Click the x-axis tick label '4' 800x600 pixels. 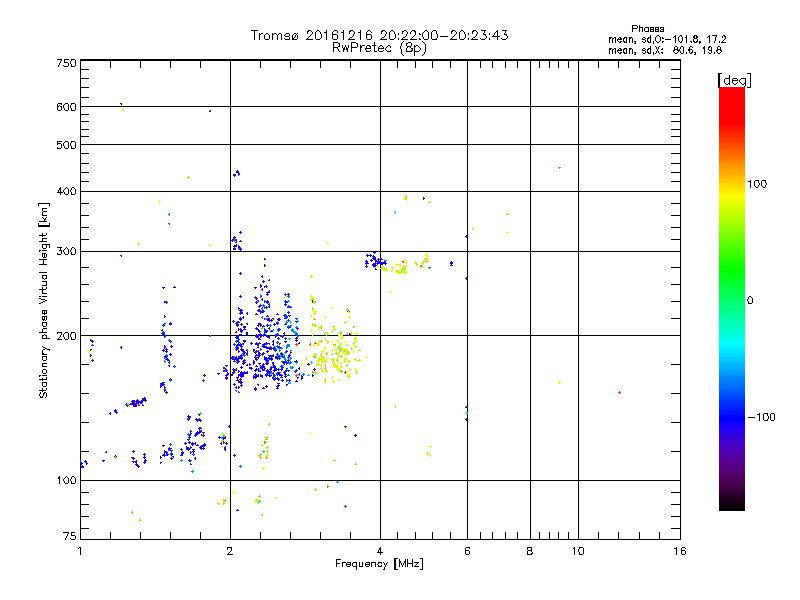tap(380, 551)
